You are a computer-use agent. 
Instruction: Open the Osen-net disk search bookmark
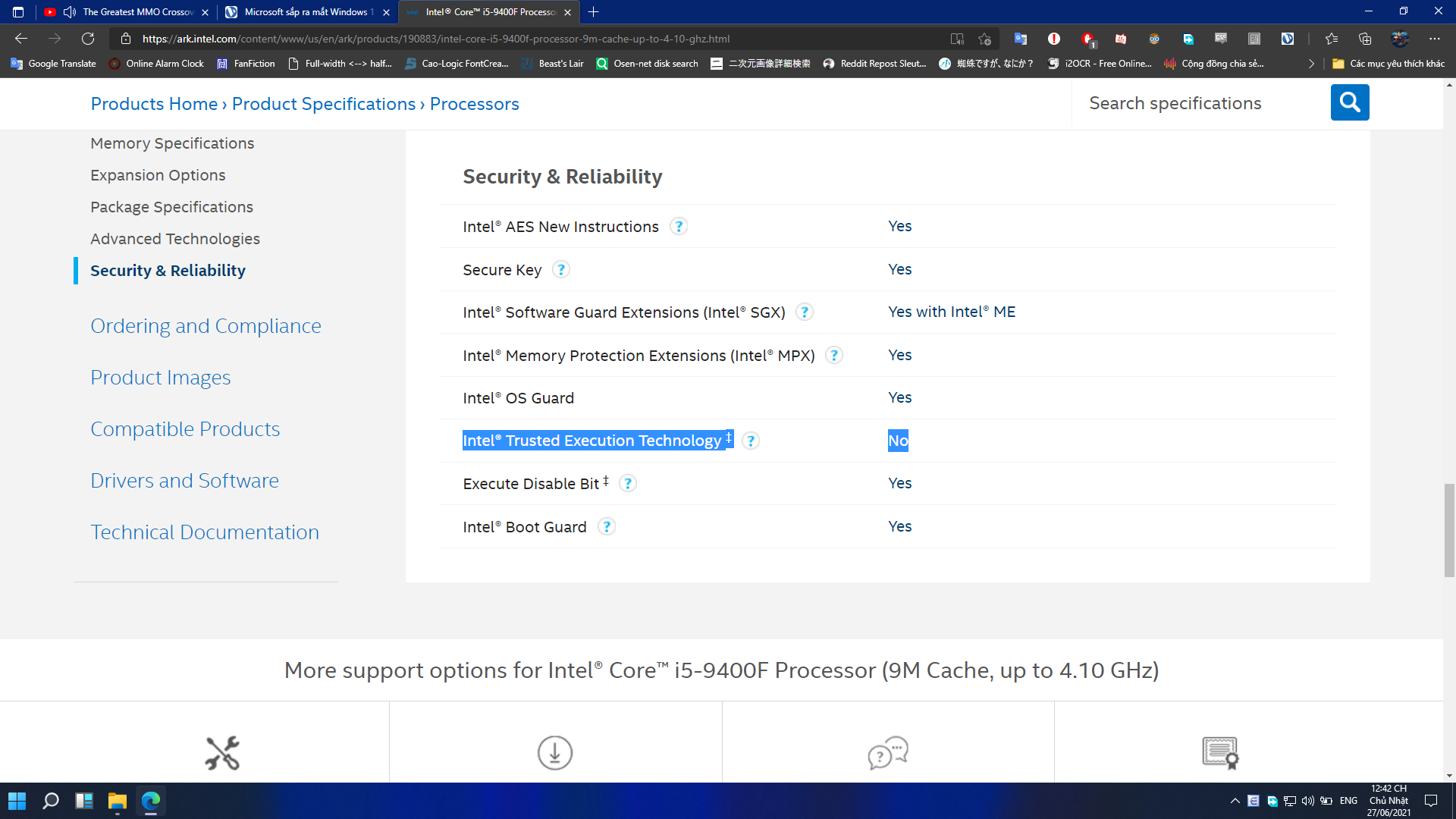(647, 64)
